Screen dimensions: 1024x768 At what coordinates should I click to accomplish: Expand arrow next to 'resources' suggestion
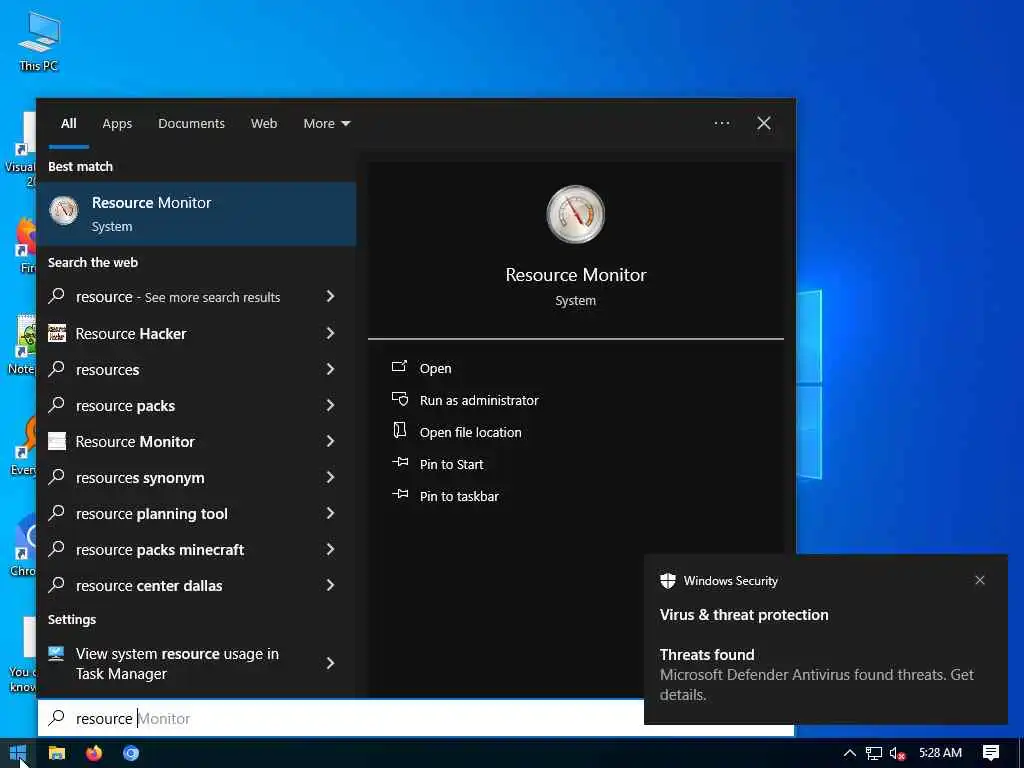[330, 369]
